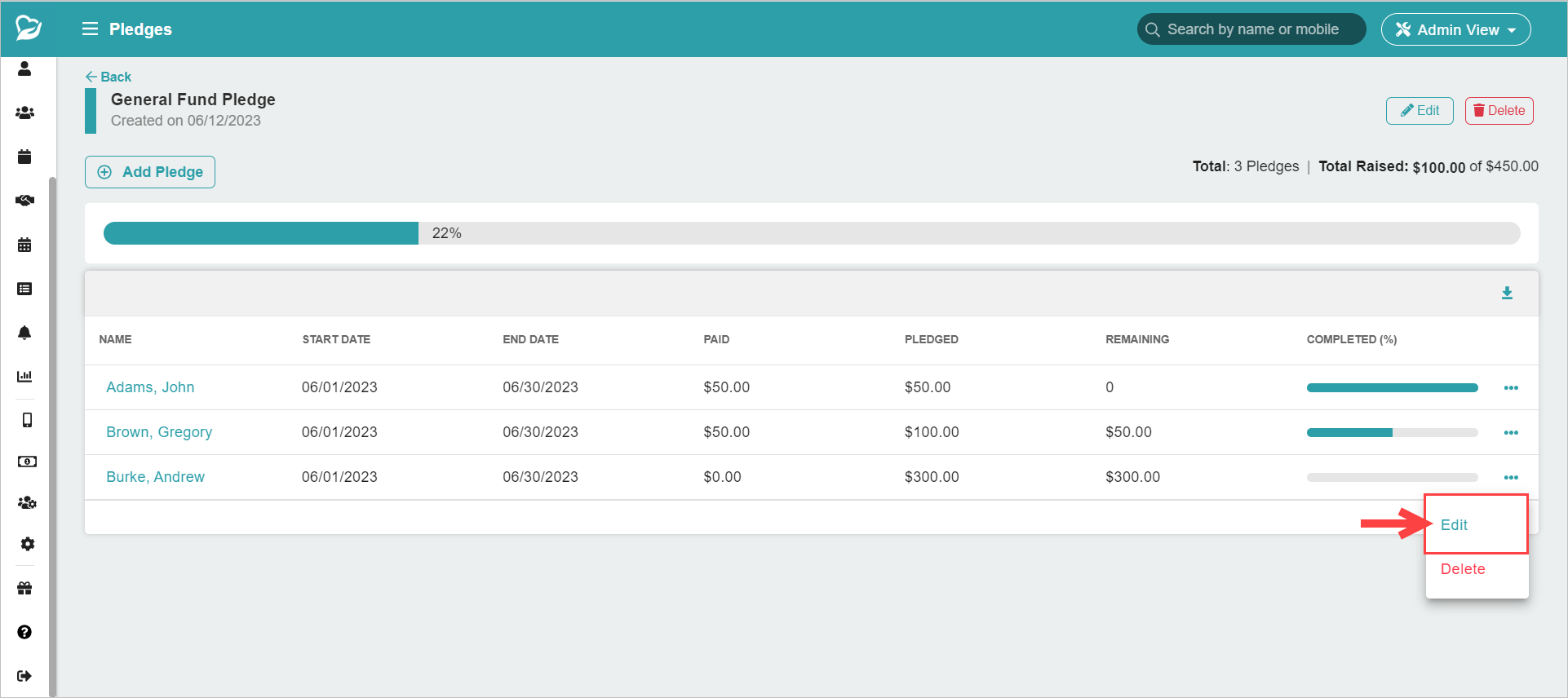Open the single person sidebar icon
Screen dimensions: 1568x698
(x=24, y=68)
